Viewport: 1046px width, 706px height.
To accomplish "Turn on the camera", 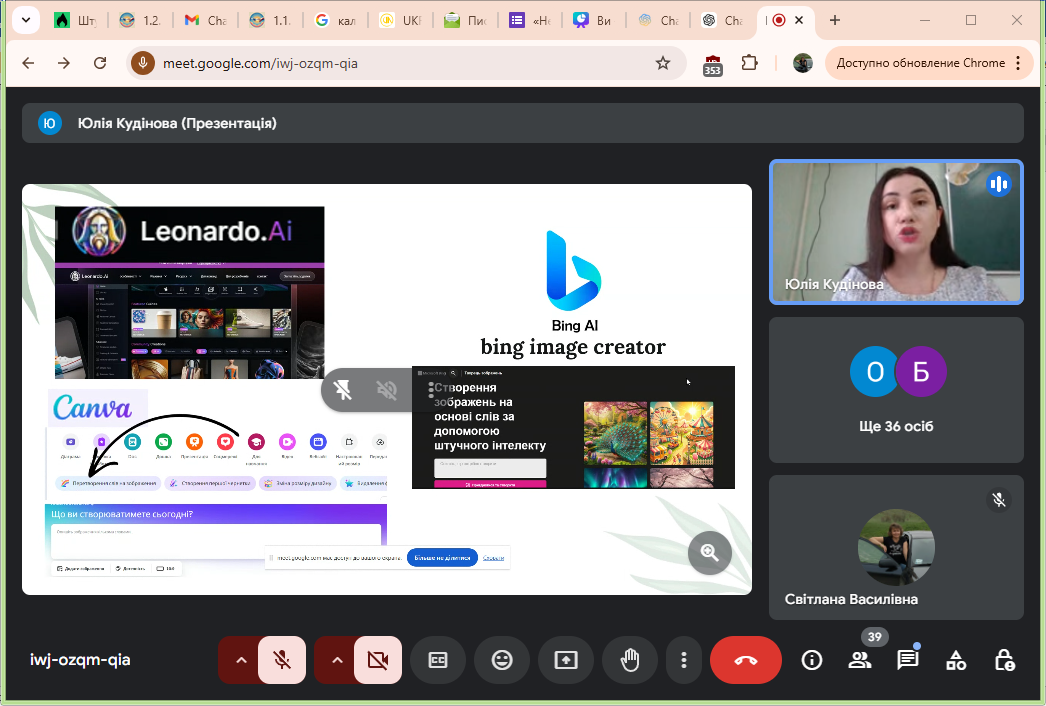I will 378,660.
